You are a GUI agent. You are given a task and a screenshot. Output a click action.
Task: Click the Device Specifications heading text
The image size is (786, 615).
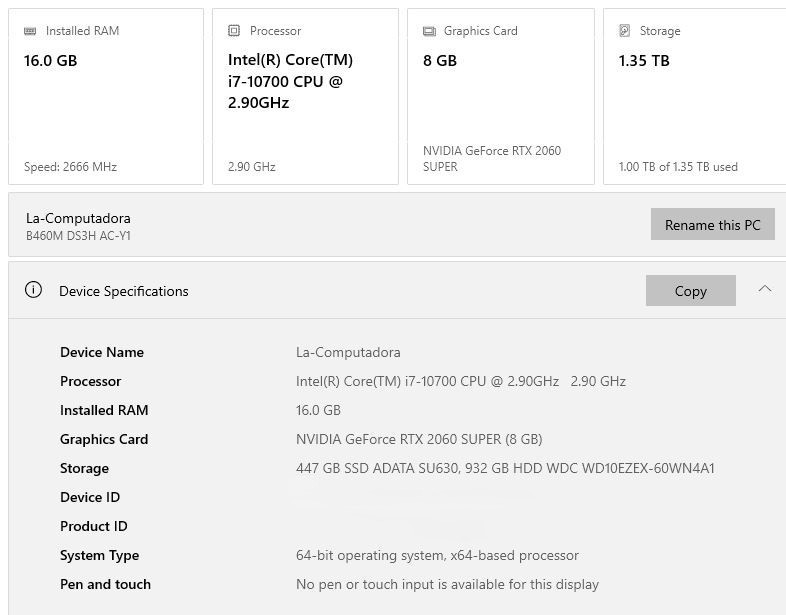click(124, 291)
